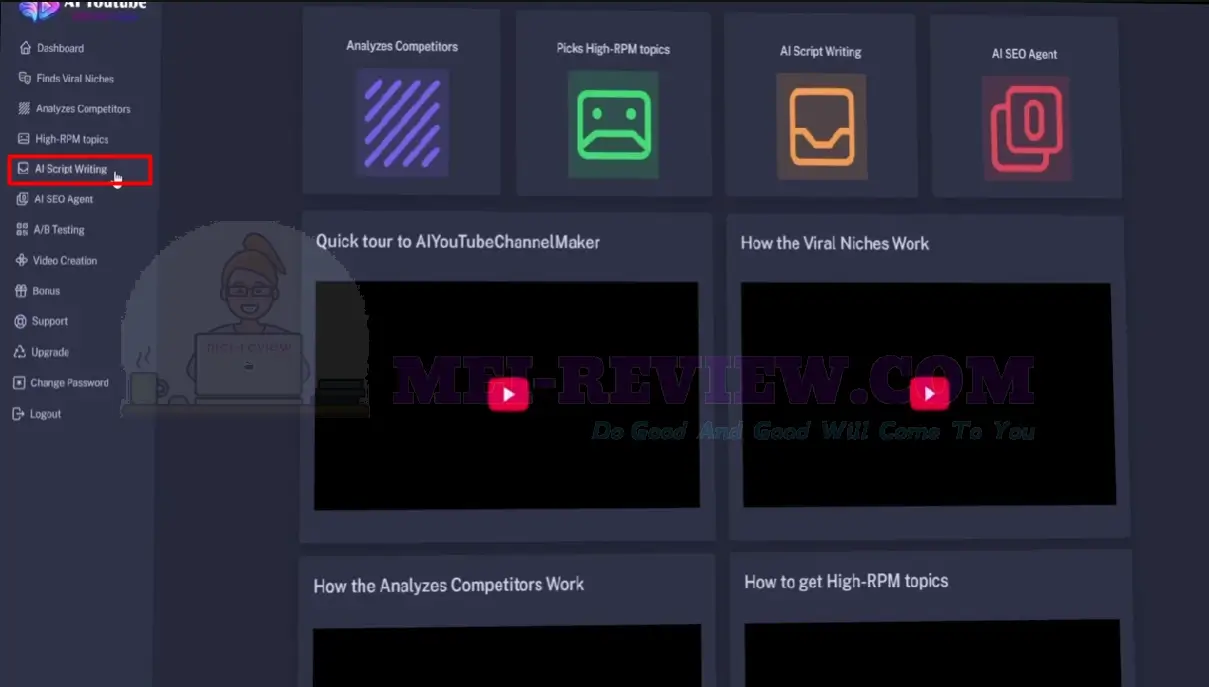Open the How to get High-RPM topics video thumbnail
Screen dimensions: 1209x687
[932, 653]
